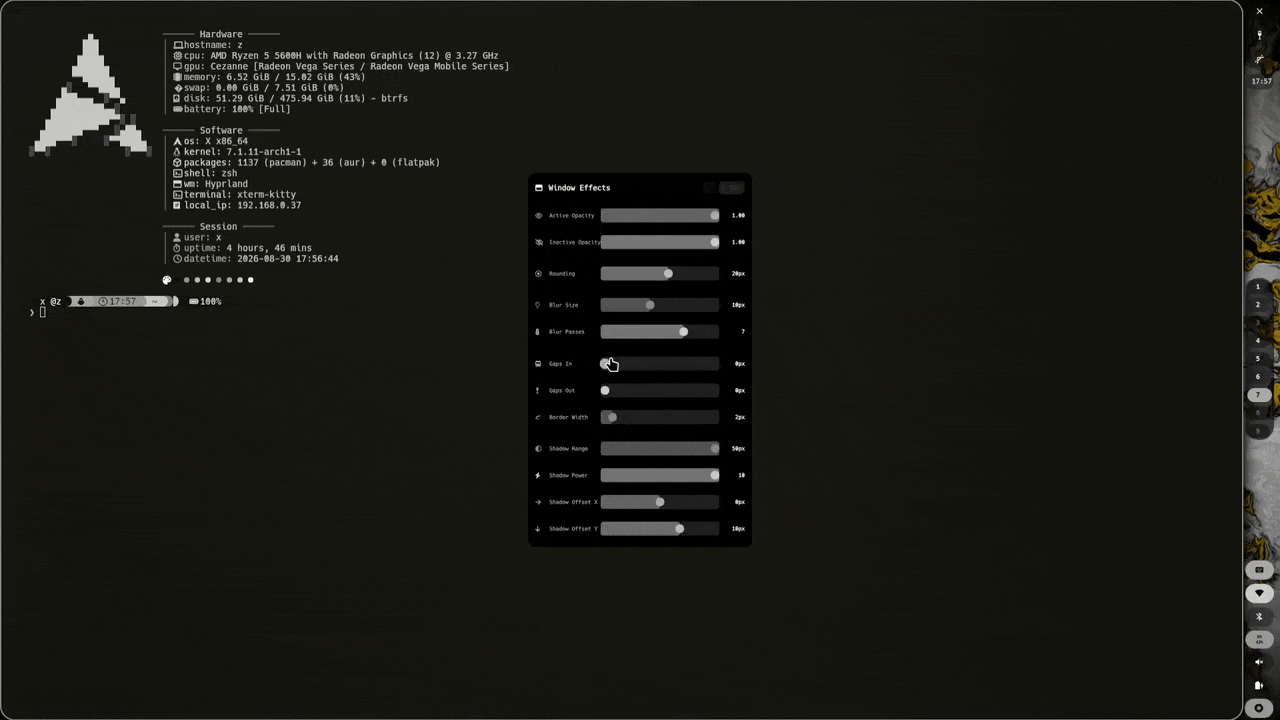Click the Shadow Range slider
The height and width of the screenshot is (720, 1280).
tap(659, 448)
